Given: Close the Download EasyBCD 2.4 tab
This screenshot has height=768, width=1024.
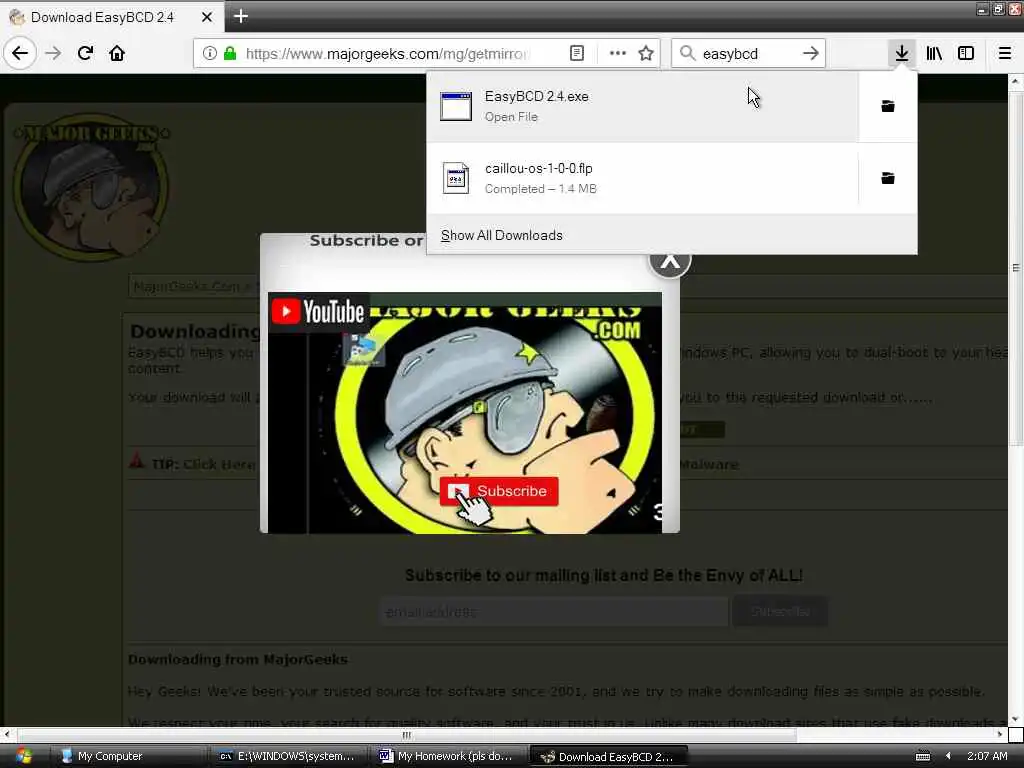Looking at the screenshot, I should point(207,17).
